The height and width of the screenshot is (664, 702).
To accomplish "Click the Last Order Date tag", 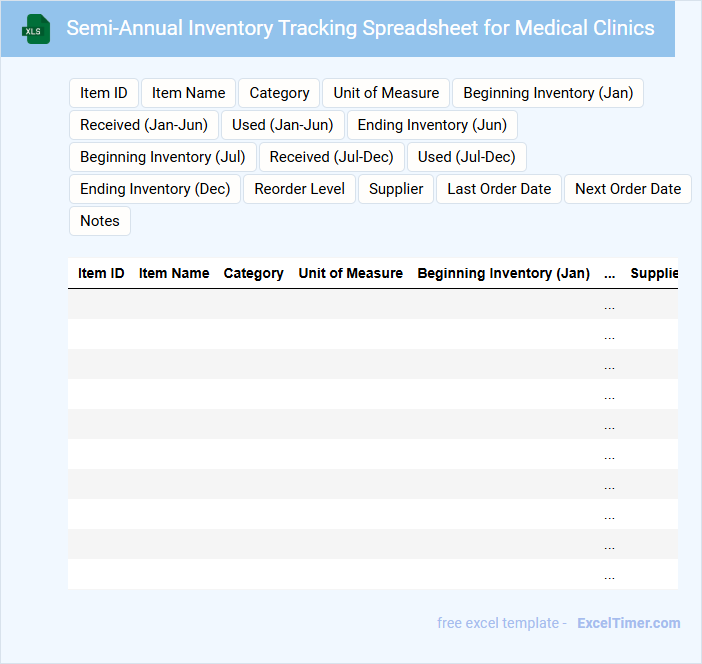I will click(499, 189).
